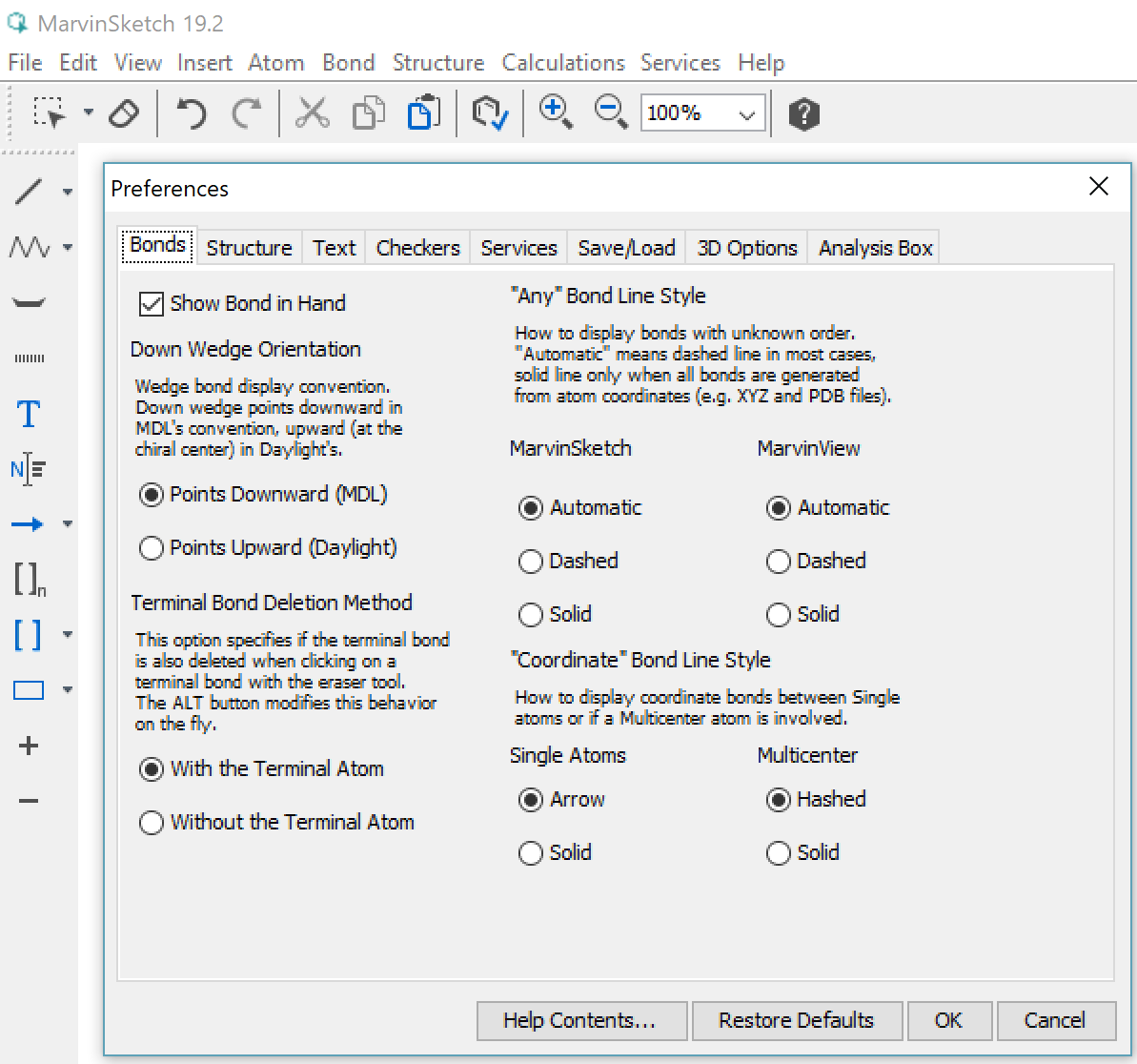Click the Undo arrow icon
1137x1064 pixels.
coord(191,113)
